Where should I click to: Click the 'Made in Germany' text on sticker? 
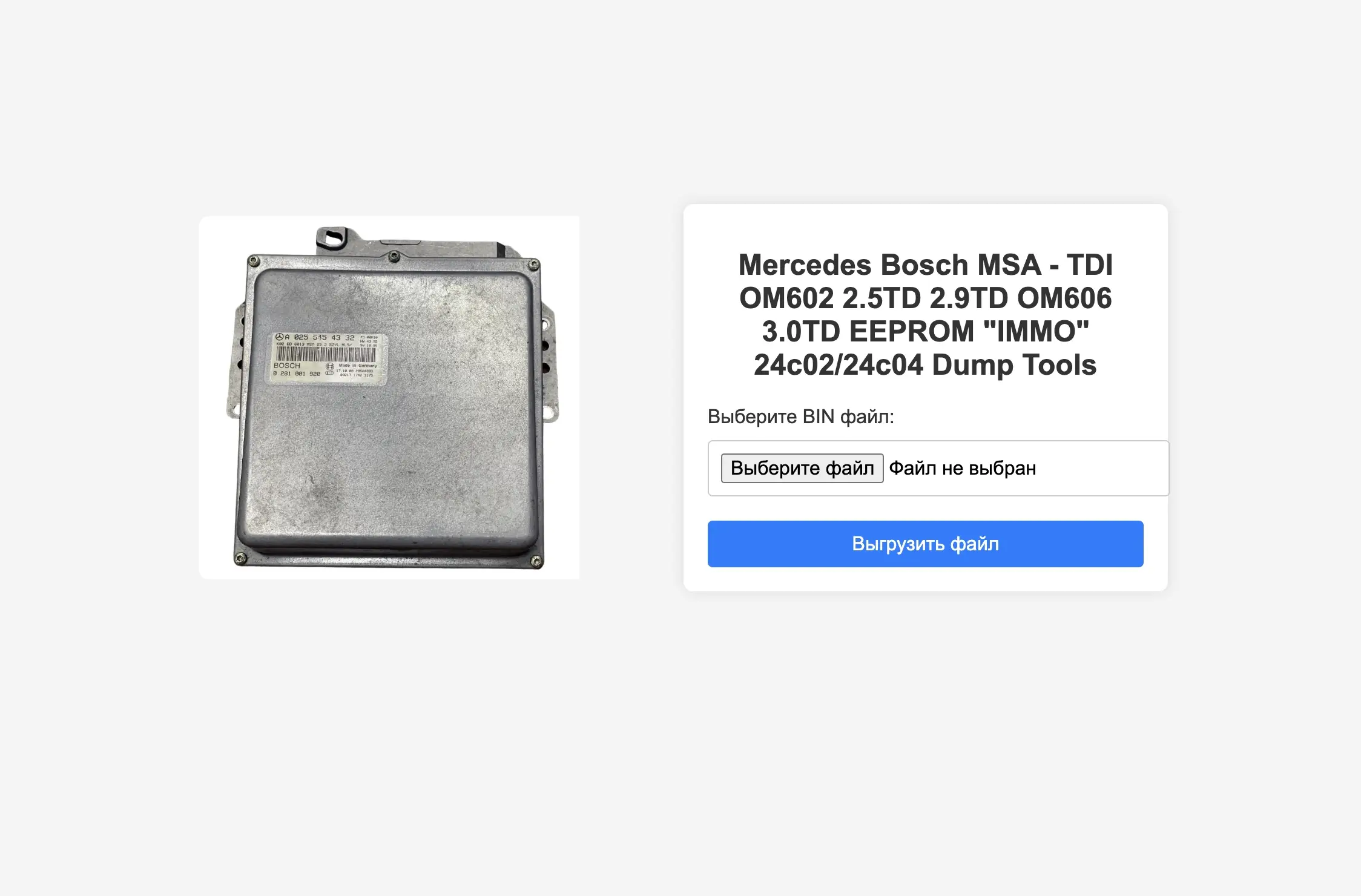[357, 366]
